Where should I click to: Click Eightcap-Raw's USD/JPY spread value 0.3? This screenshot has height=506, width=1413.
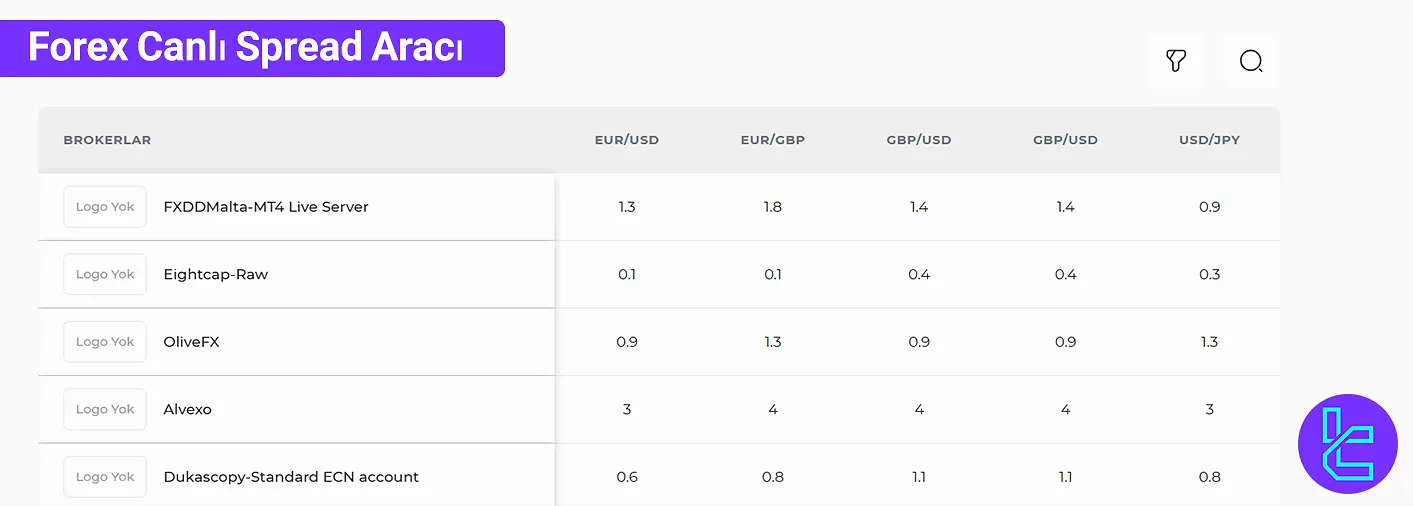pos(1209,274)
